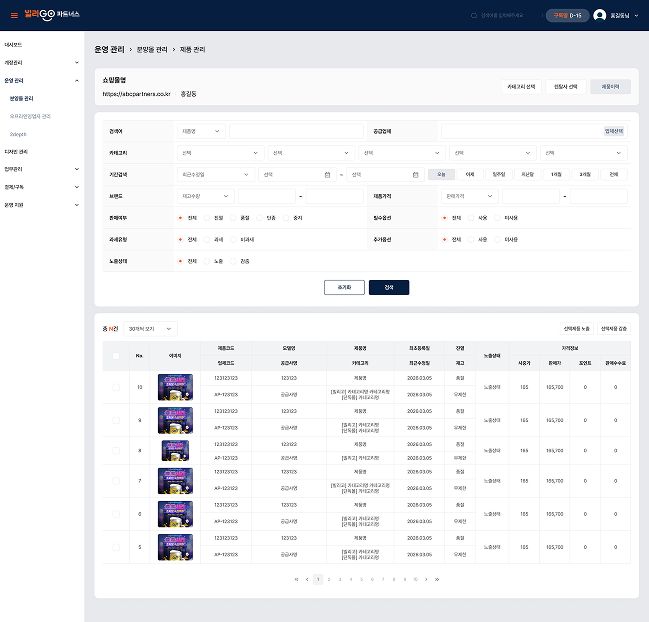
Task: Open 쇼핑몰 관리 sidebar submenu
Action: click(22, 98)
